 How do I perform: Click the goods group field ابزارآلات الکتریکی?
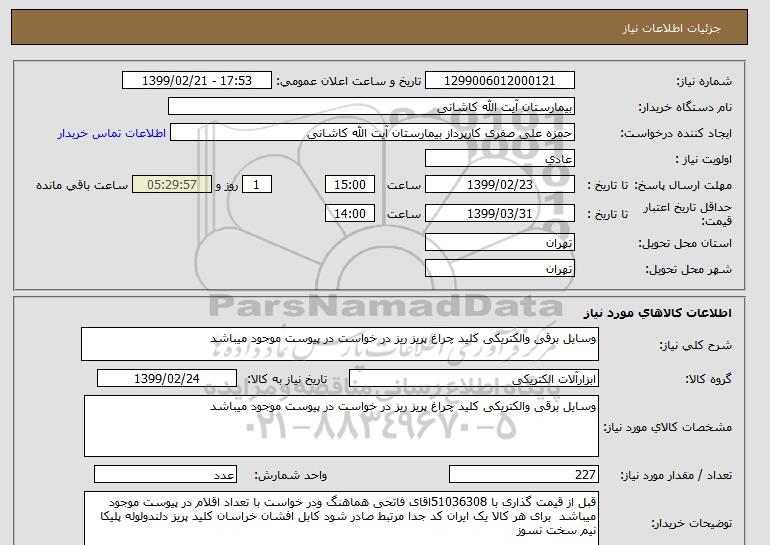click(x=473, y=379)
